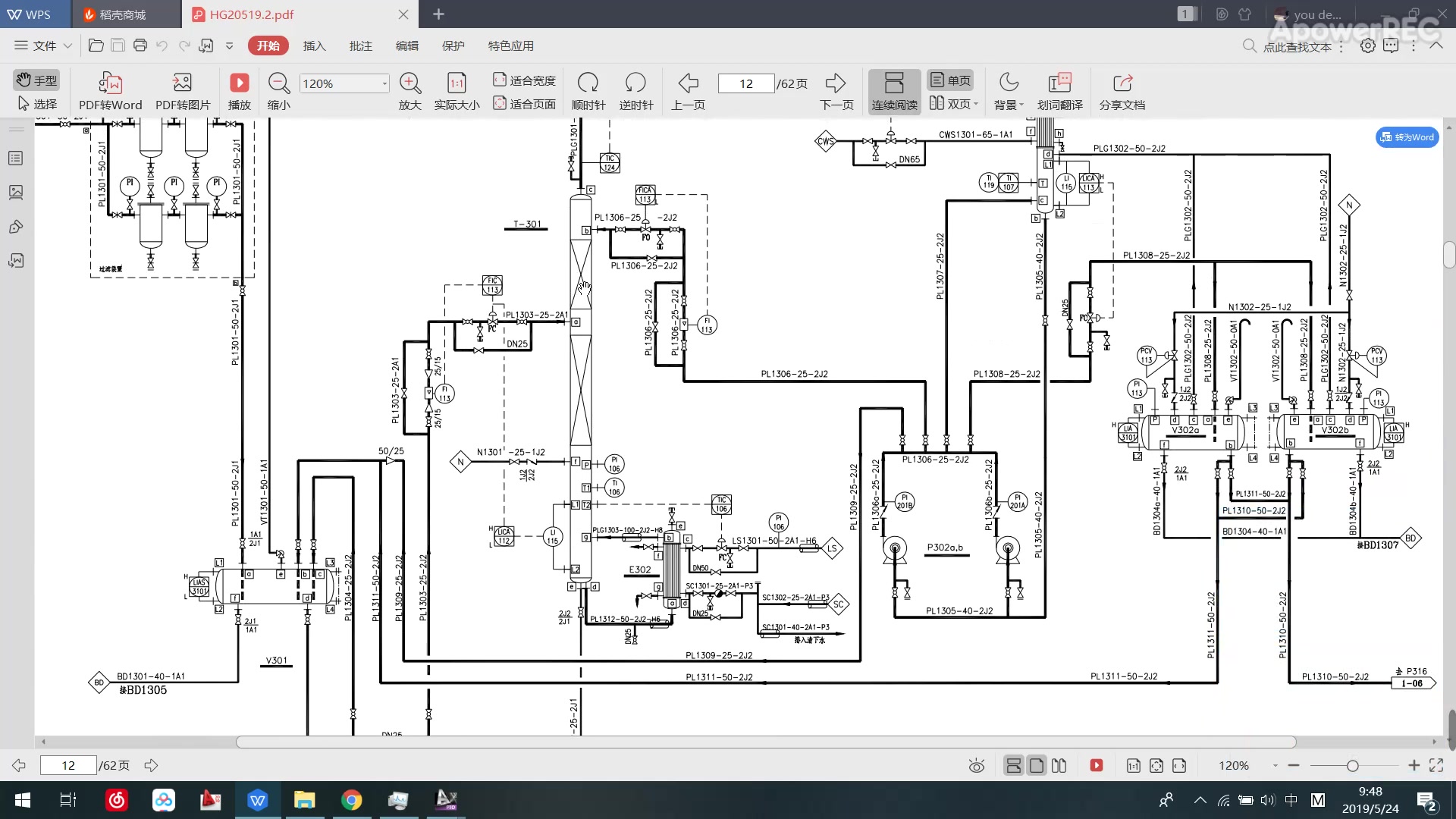
Task: Rotate page 顺时针 clockwise
Action: 588,91
